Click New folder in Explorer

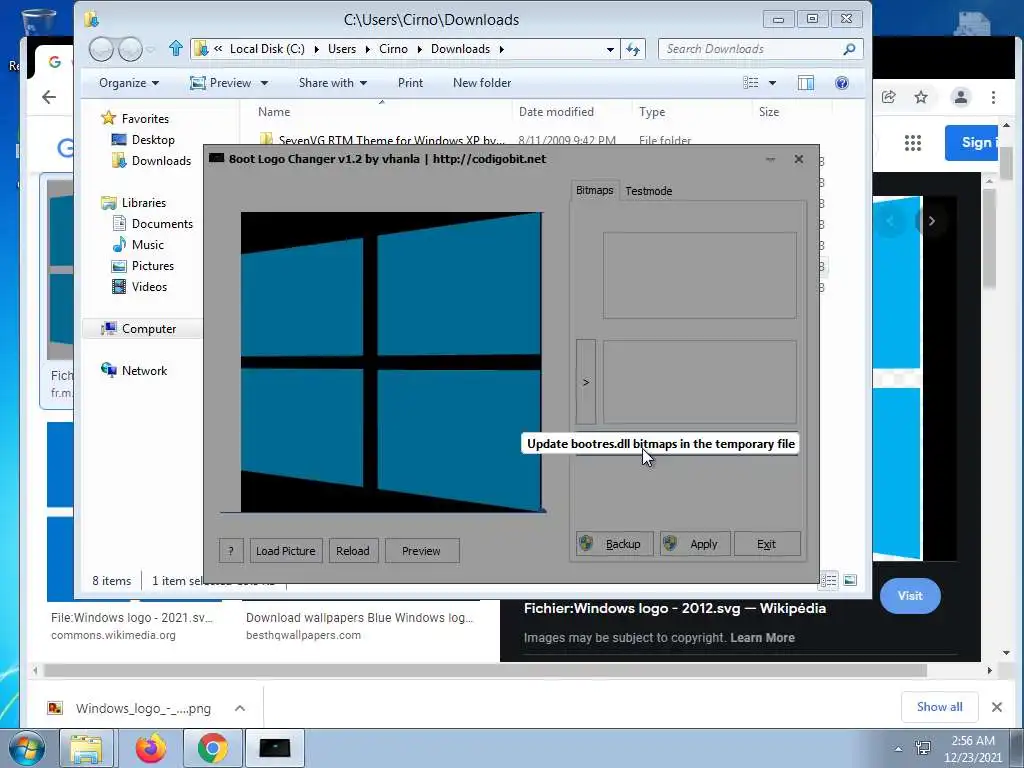tap(482, 83)
